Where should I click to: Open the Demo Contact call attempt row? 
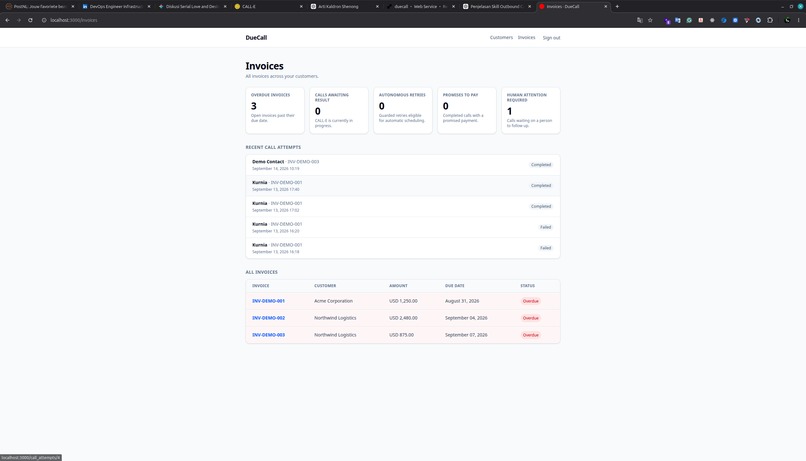pyautogui.click(x=402, y=165)
